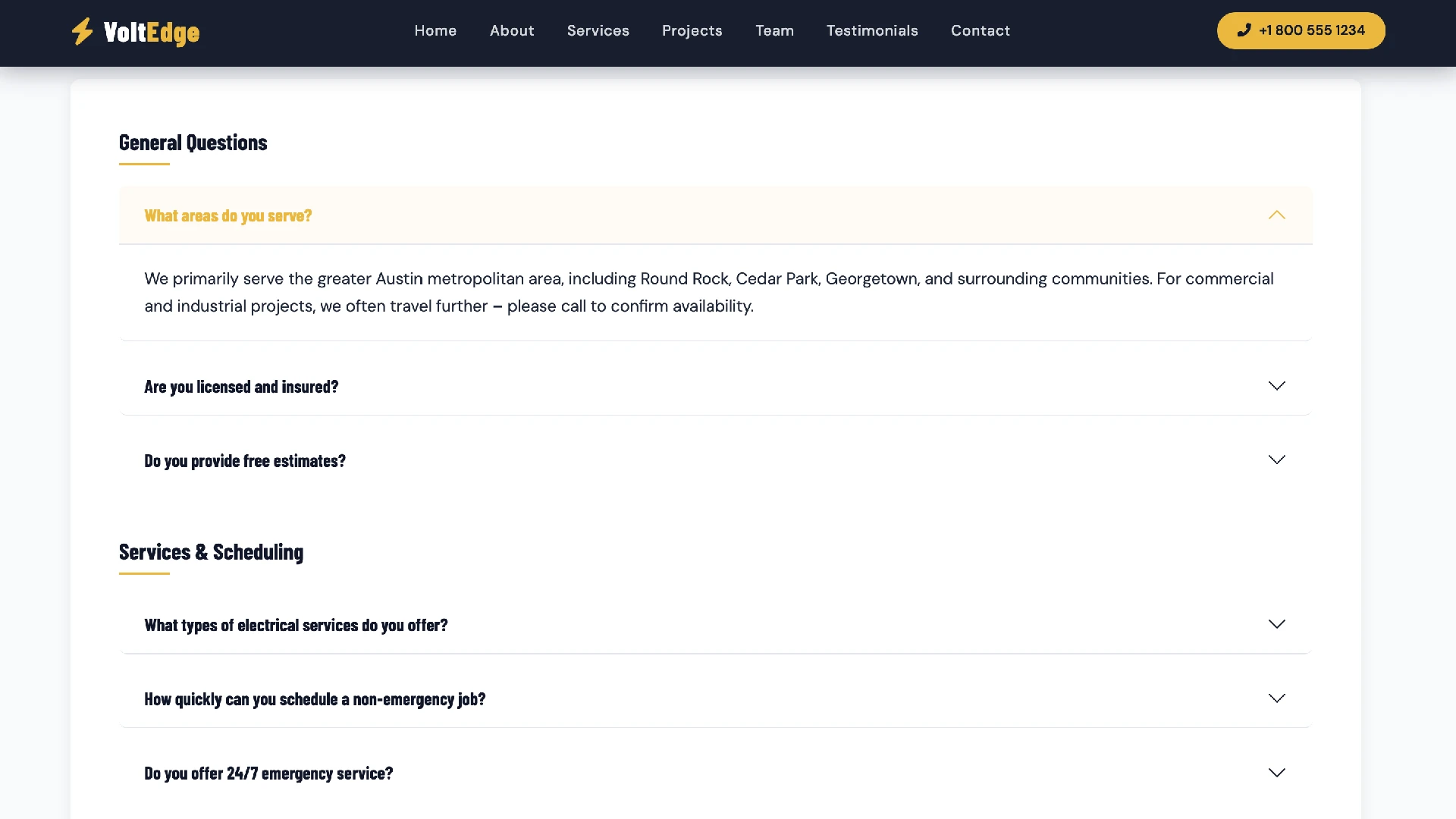Viewport: 1456px width, 819px height.
Task: Go to Testimonials
Action: click(872, 30)
